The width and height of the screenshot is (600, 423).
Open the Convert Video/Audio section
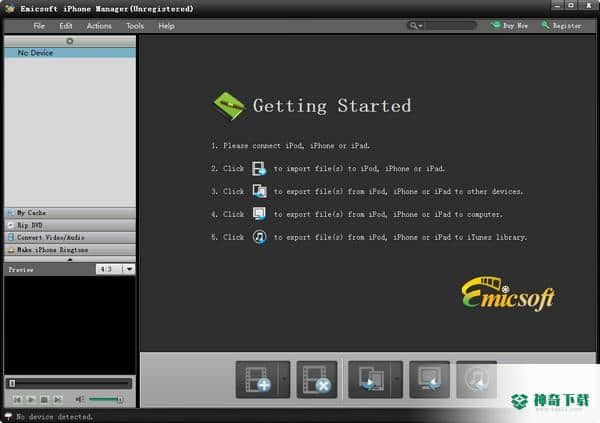tap(70, 237)
